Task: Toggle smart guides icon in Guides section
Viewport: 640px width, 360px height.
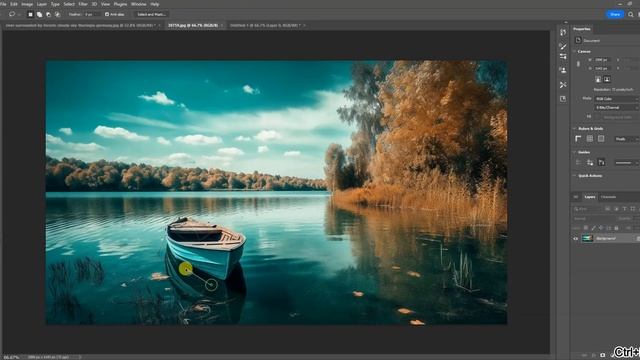Action: point(601,162)
